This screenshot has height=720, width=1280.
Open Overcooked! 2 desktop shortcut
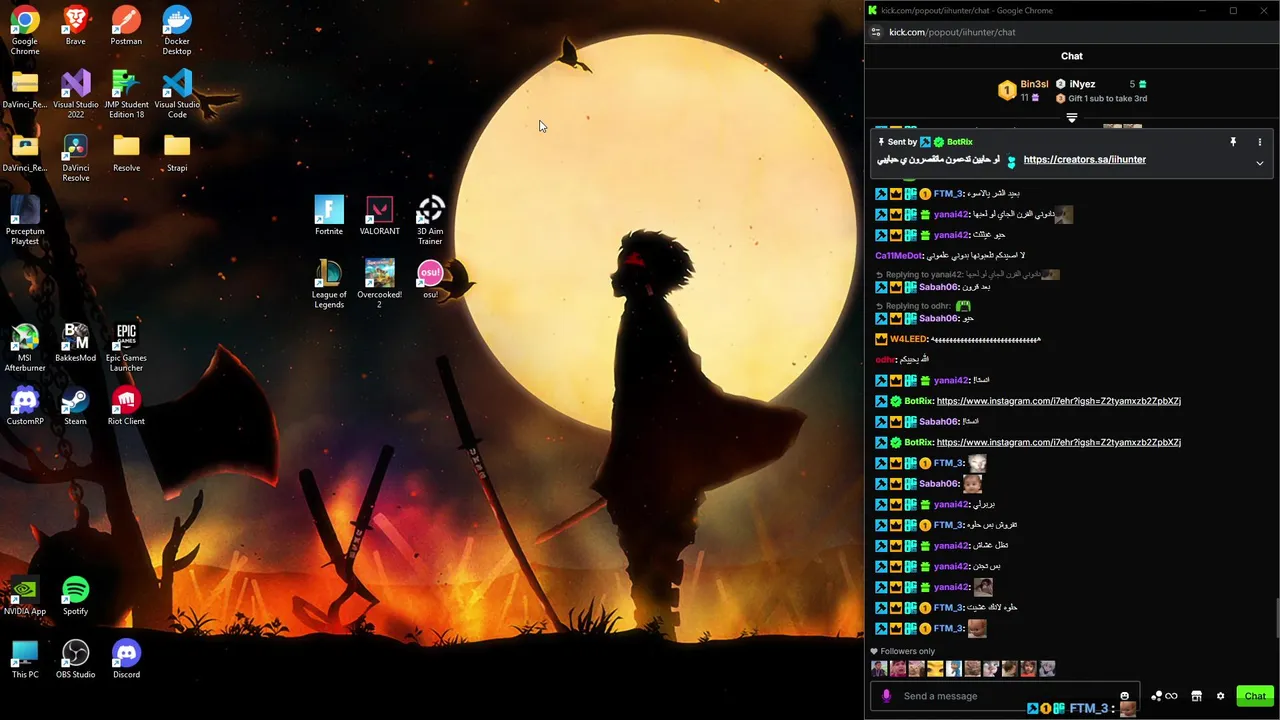point(379,284)
